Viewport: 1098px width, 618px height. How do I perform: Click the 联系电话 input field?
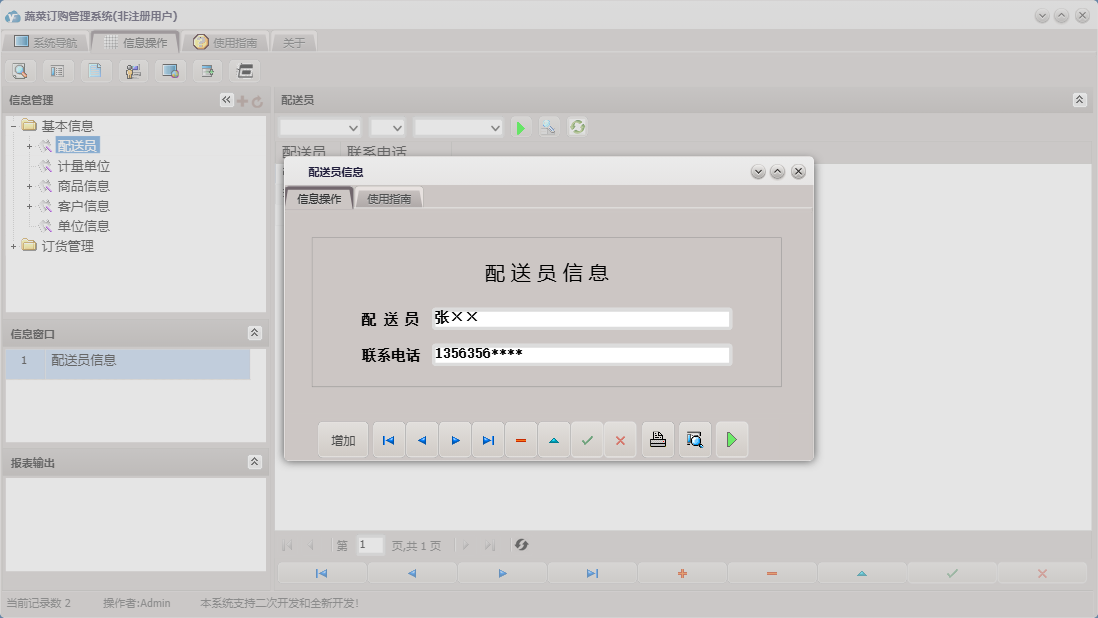[x=580, y=354]
